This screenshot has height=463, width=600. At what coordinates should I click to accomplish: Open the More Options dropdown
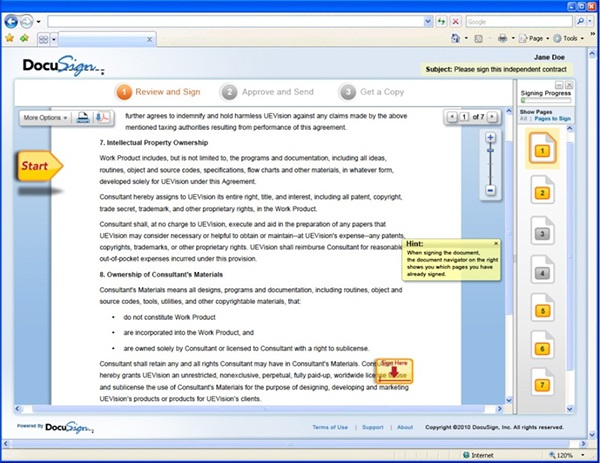coord(45,118)
